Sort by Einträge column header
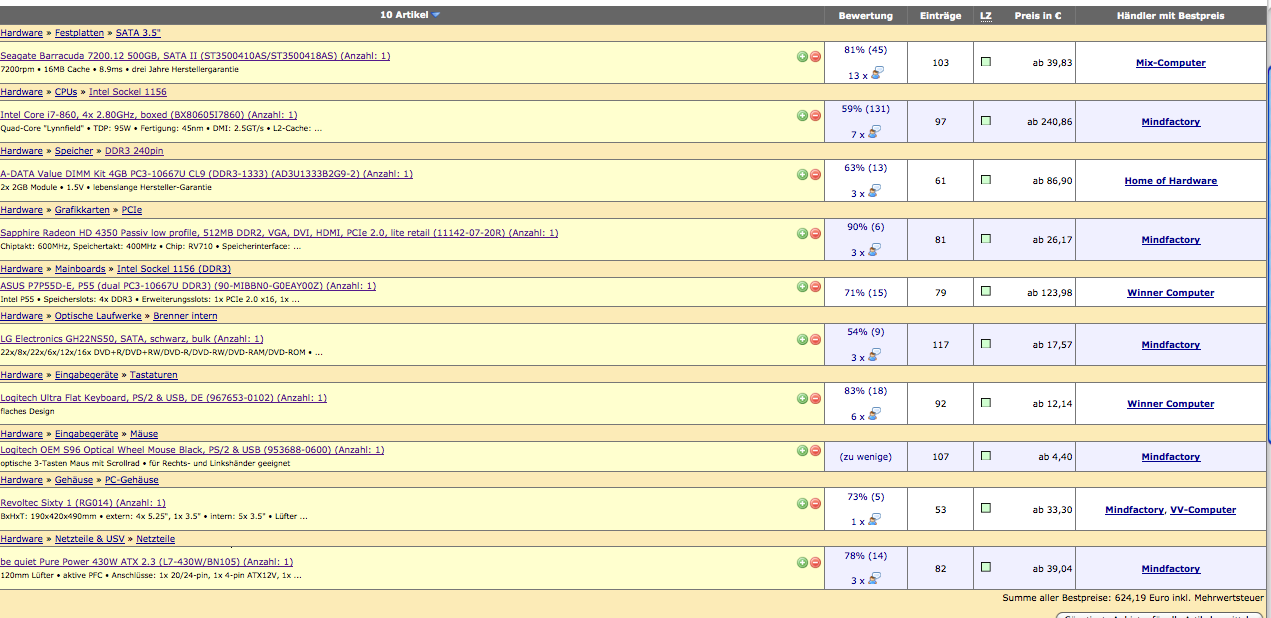This screenshot has height=618, width=1271. [x=940, y=16]
